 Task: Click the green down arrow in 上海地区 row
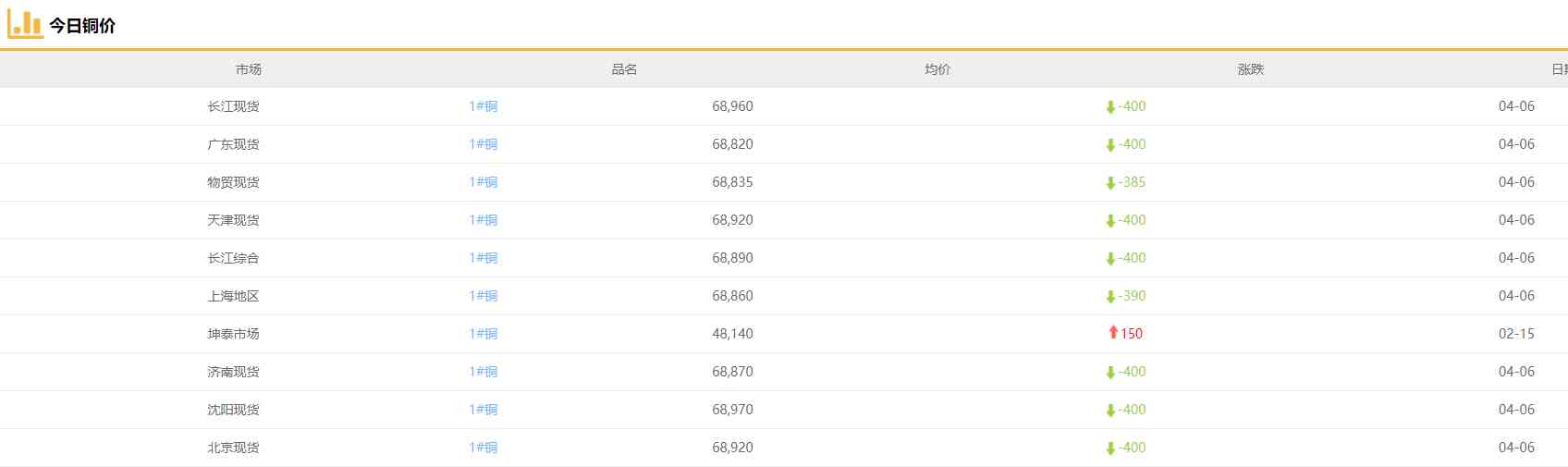coord(1110,297)
